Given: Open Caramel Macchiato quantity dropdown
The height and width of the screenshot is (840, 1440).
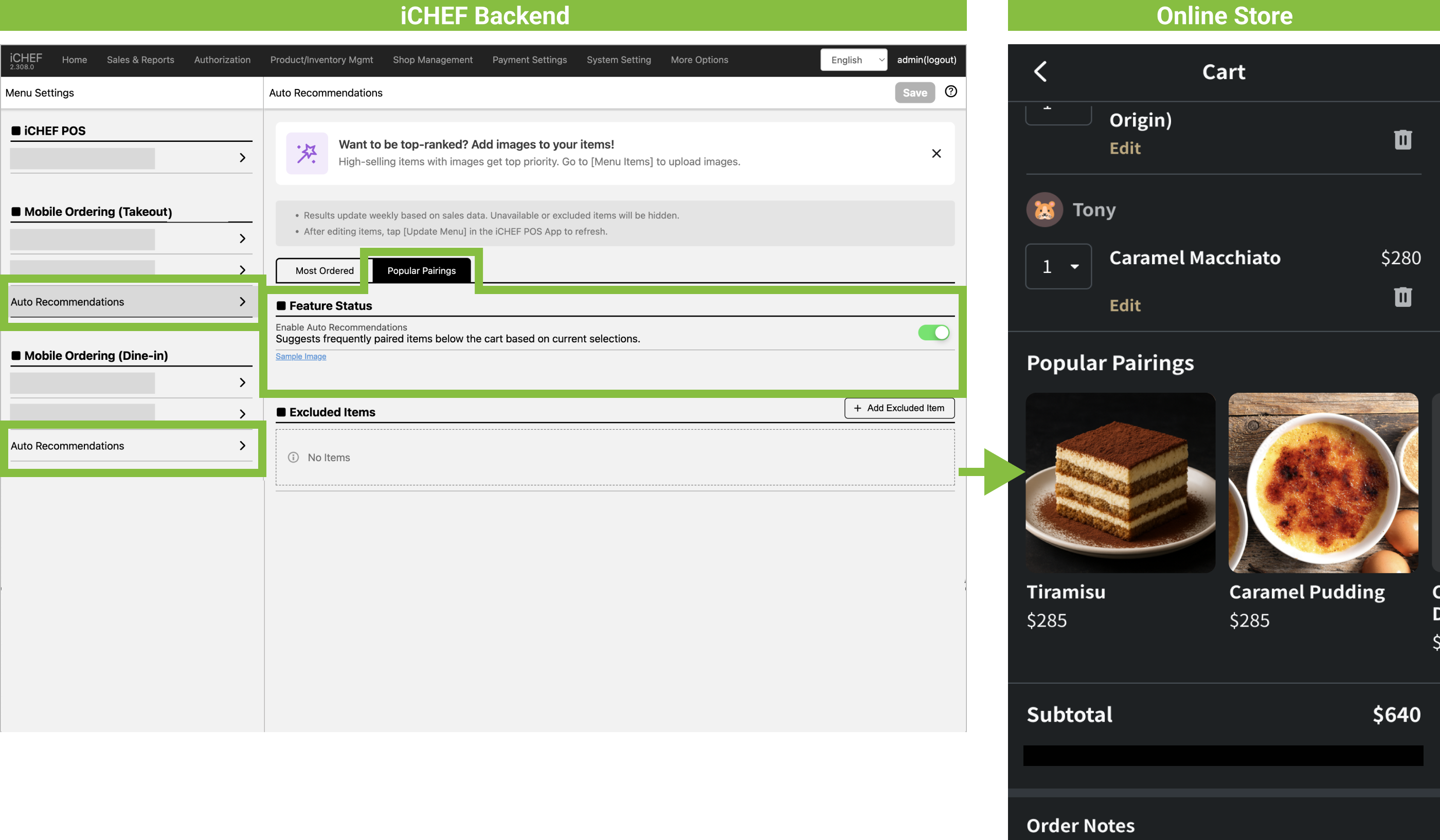Looking at the screenshot, I should [x=1058, y=267].
